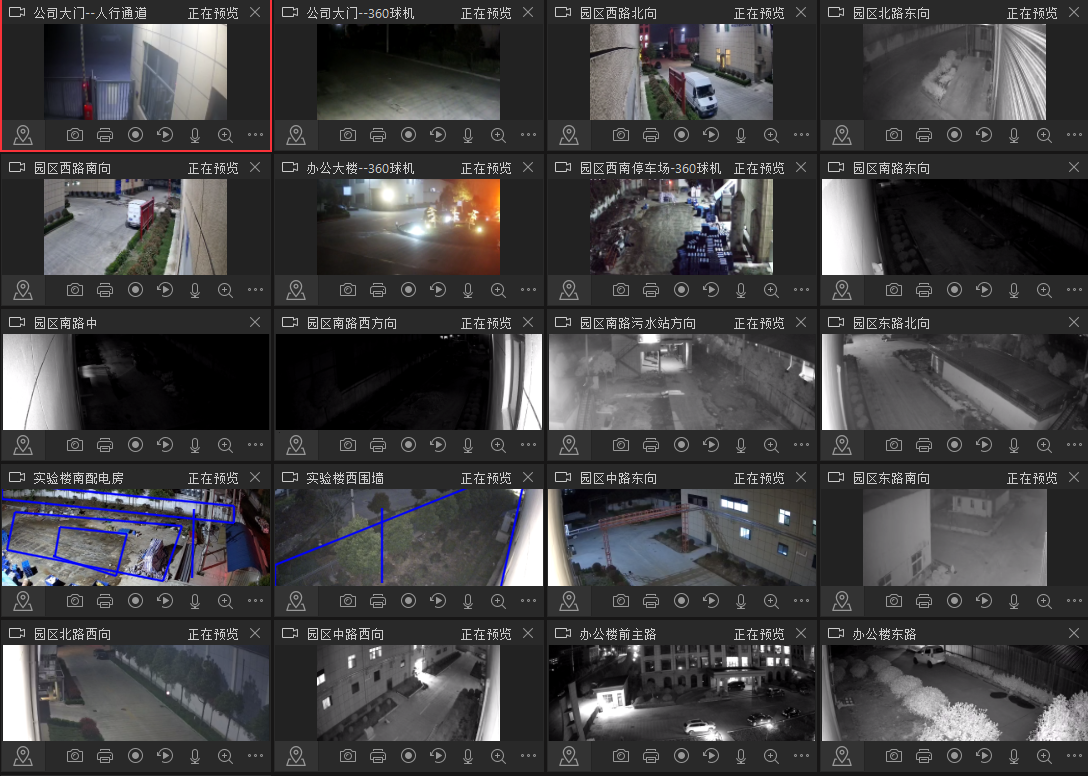
Task: Open instant playback for 公司大门--360球机
Action: [x=439, y=135]
